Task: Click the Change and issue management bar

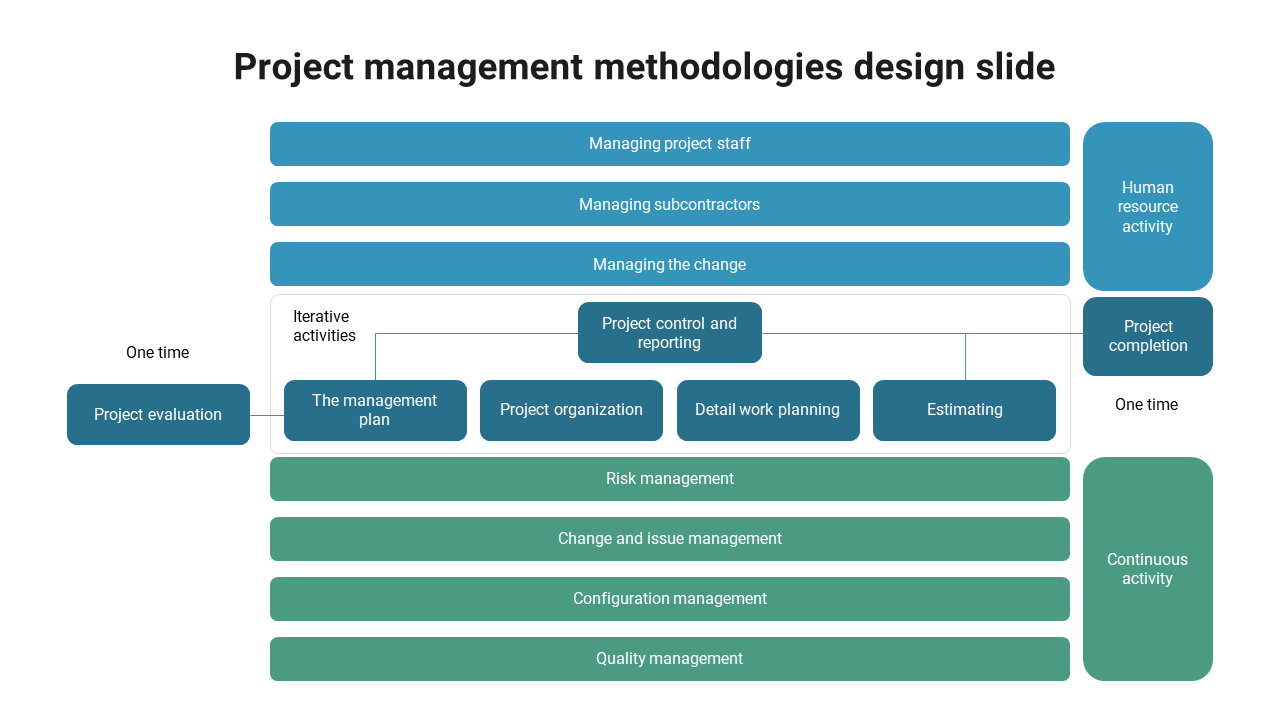Action: (669, 539)
